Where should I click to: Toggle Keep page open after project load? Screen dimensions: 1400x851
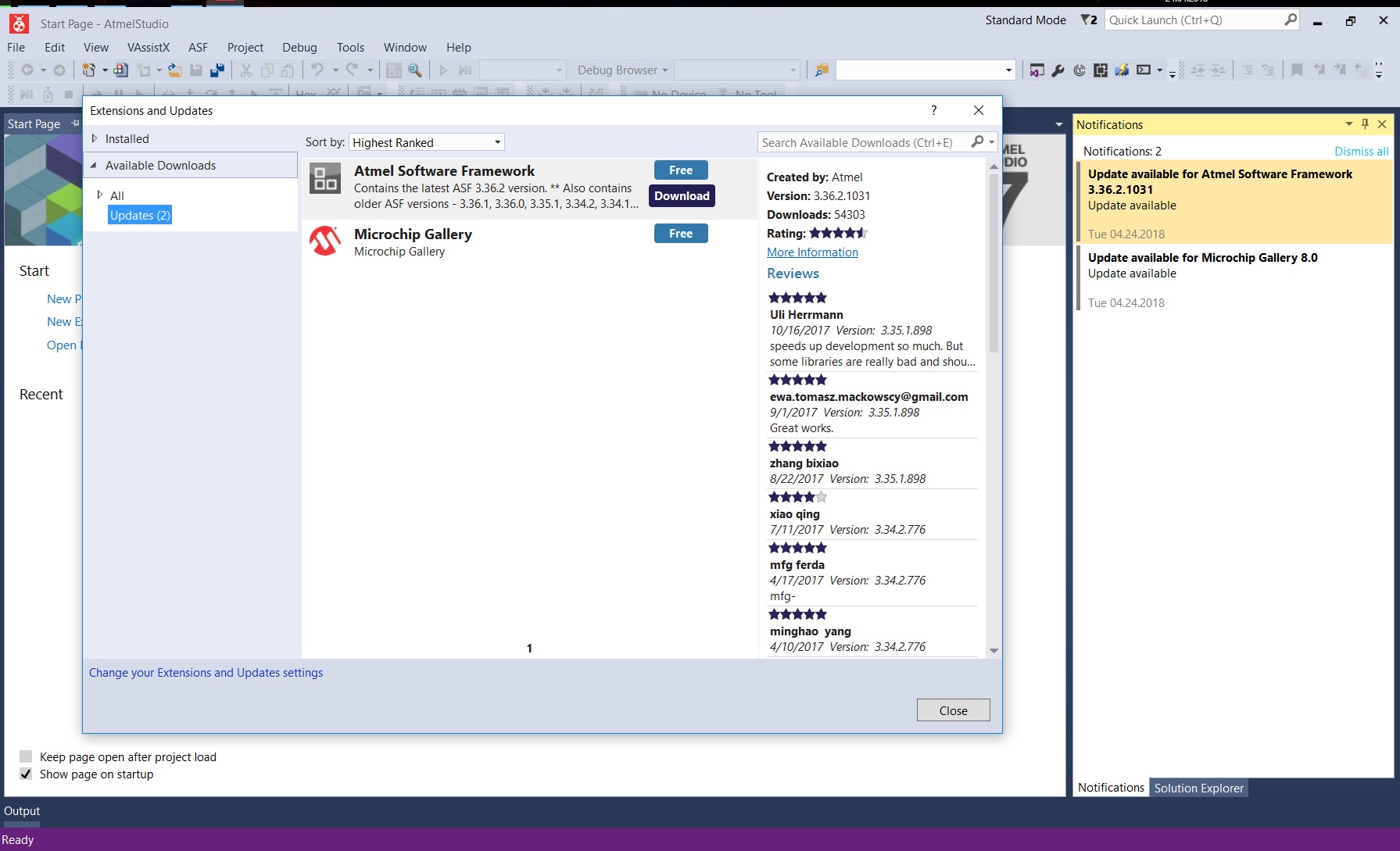26,756
